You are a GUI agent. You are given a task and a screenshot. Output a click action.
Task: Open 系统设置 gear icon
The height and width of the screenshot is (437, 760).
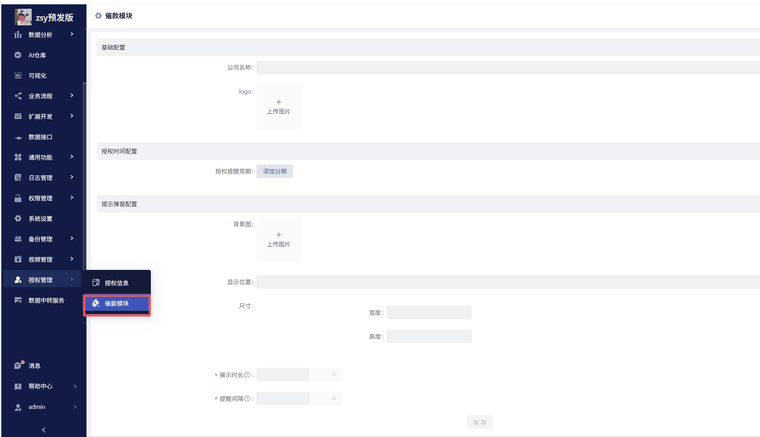[x=18, y=218]
